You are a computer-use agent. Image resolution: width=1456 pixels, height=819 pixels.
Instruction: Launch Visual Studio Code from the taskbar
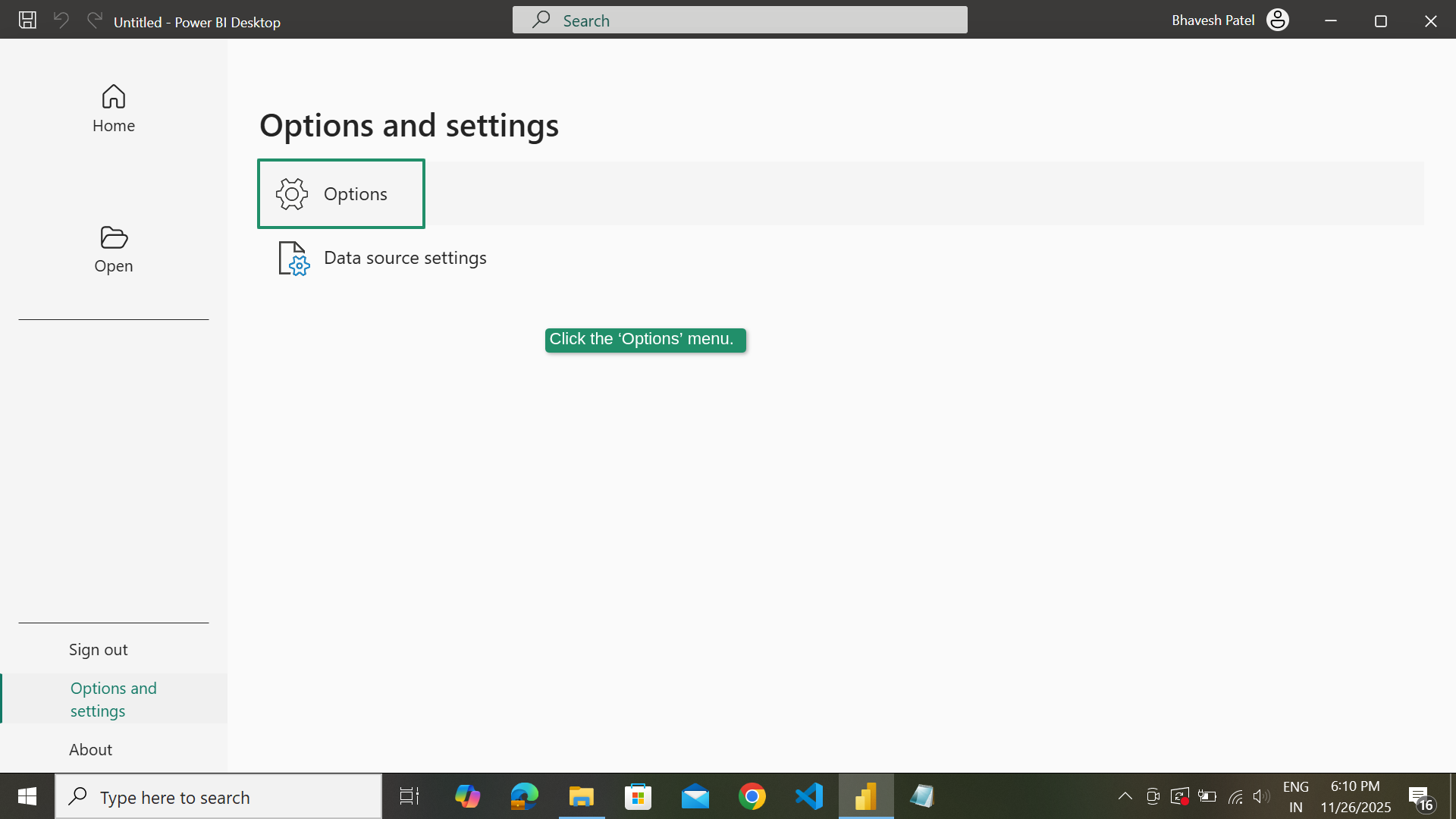(808, 795)
